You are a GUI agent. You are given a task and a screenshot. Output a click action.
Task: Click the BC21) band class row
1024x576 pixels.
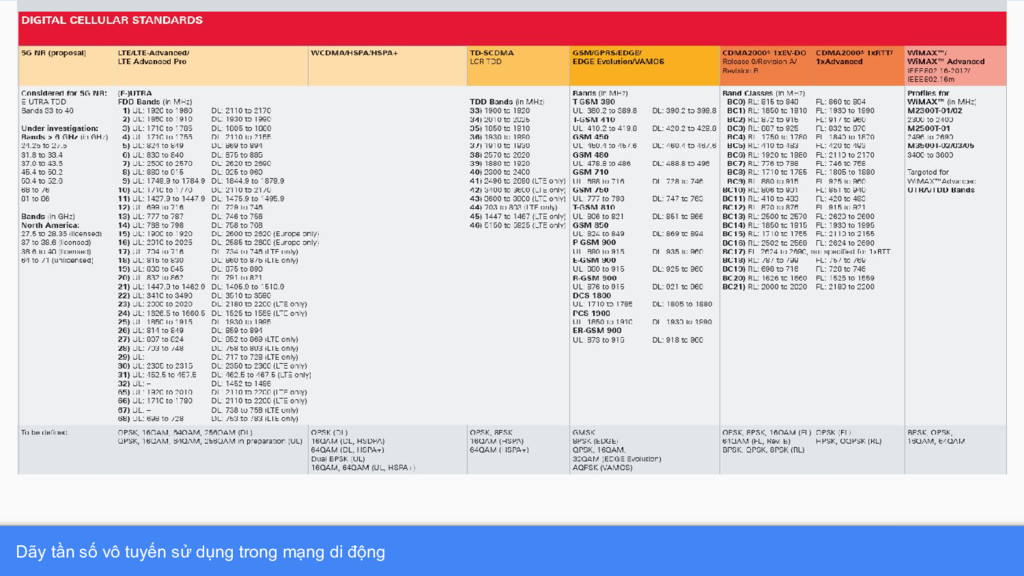[x=798, y=287]
